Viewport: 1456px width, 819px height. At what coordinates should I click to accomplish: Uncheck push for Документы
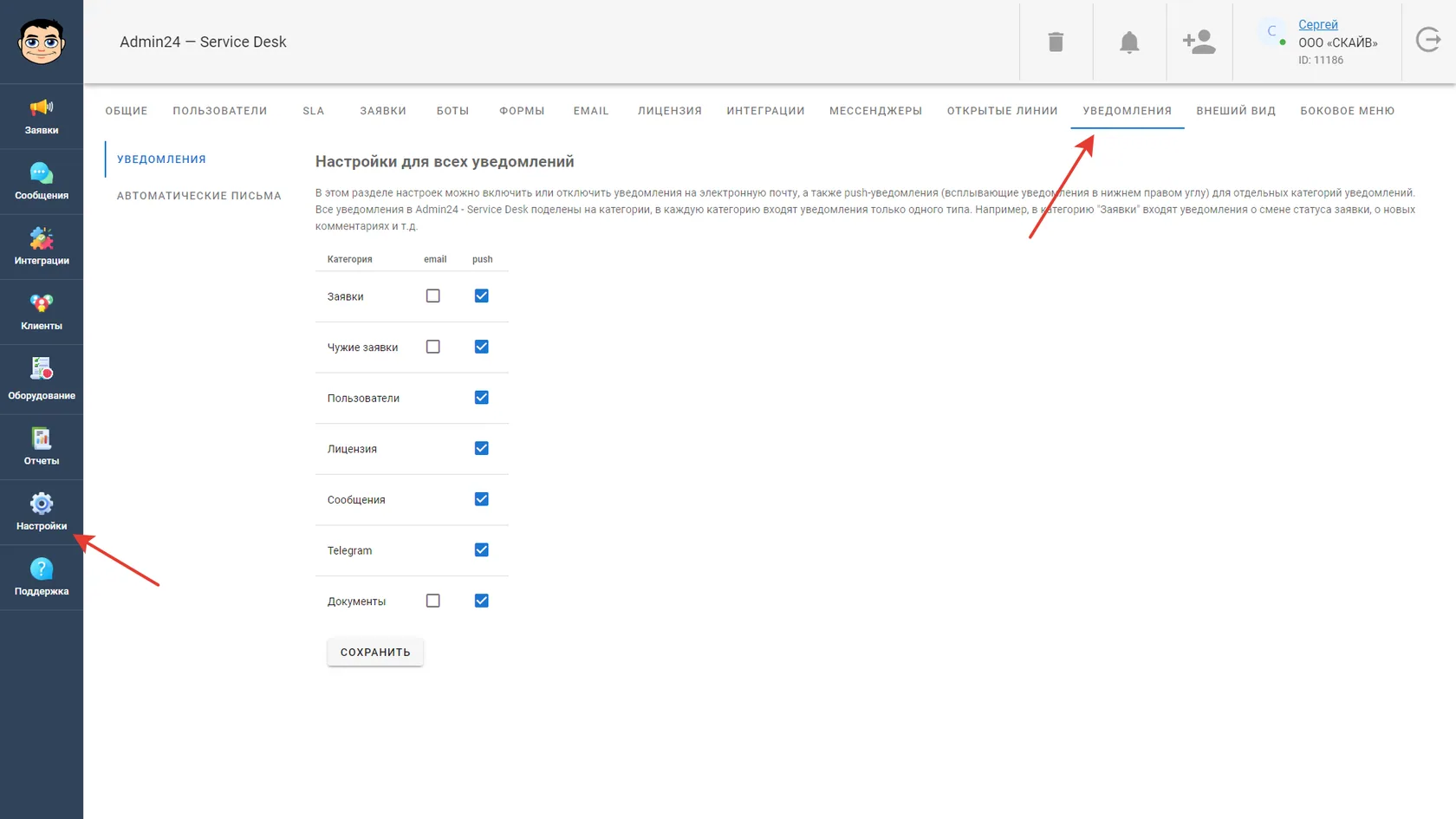coord(482,601)
